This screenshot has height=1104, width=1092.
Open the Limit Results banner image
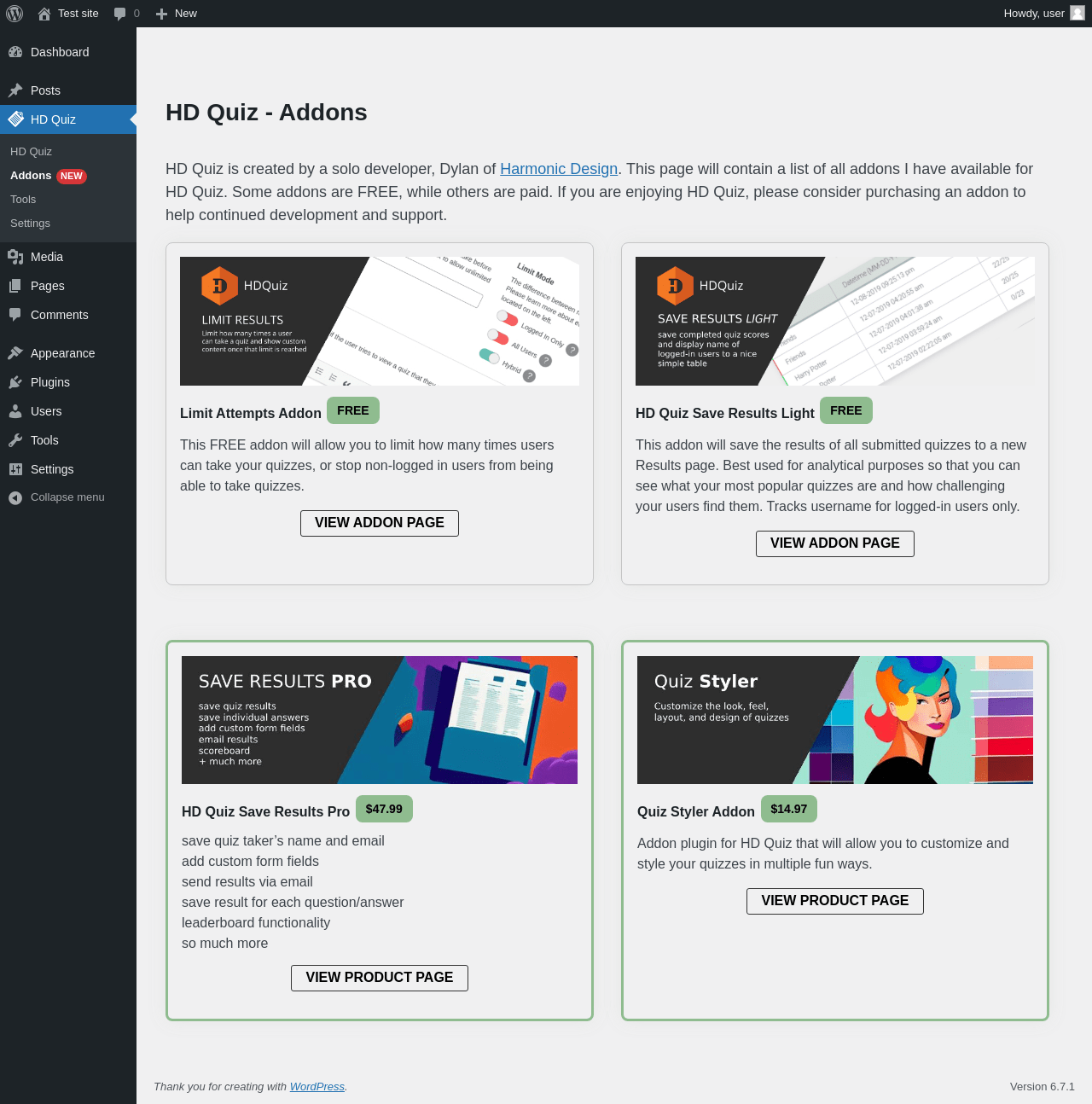[x=380, y=321]
